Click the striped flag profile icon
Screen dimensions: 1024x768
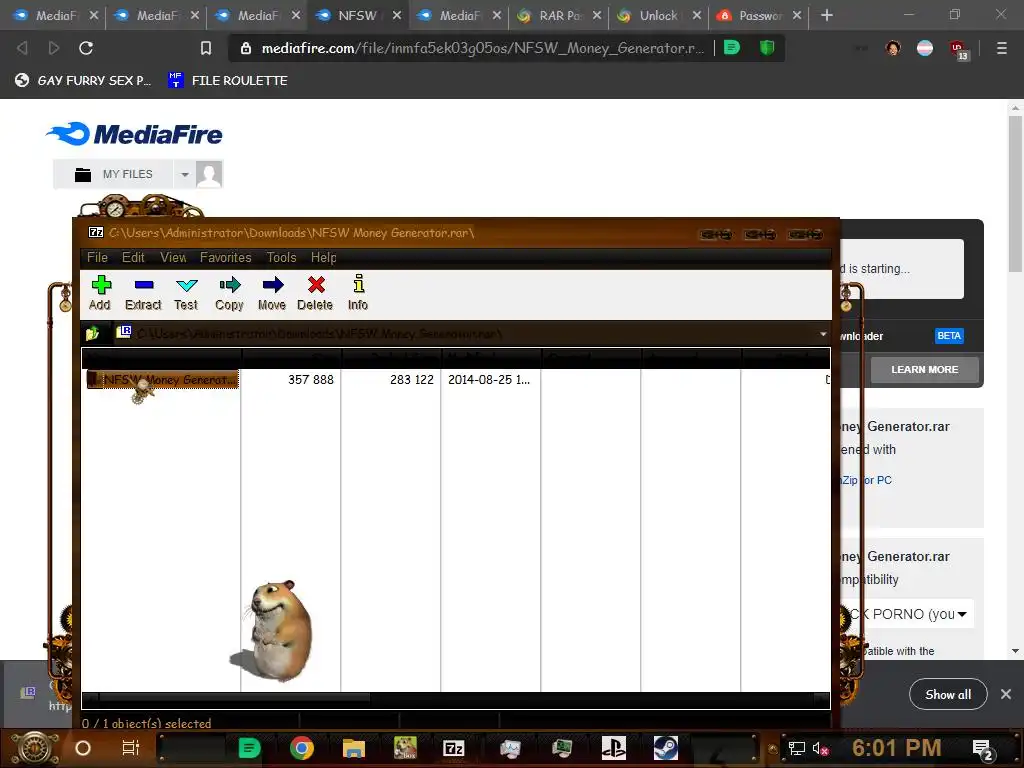click(925, 48)
